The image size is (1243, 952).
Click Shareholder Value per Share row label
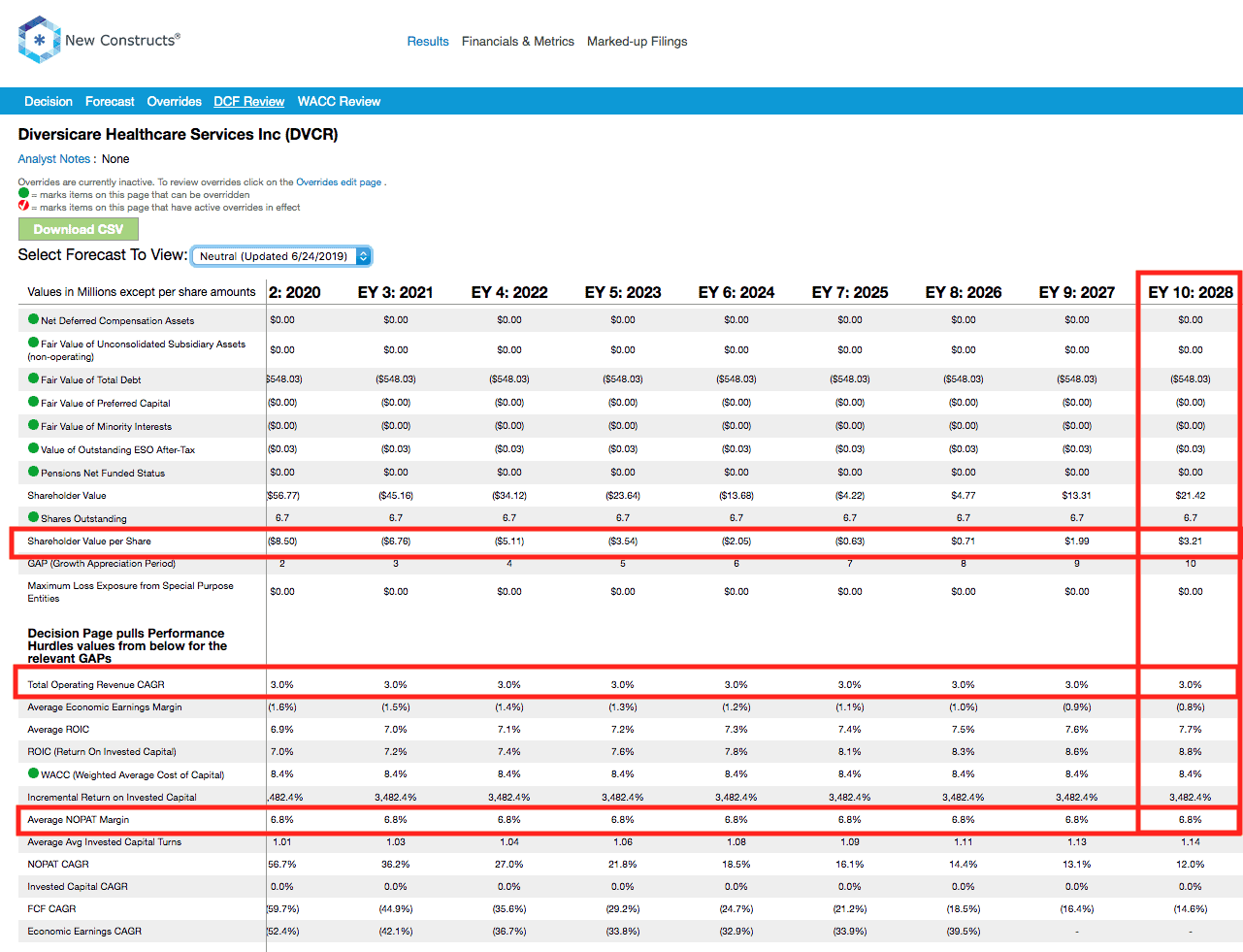89,542
